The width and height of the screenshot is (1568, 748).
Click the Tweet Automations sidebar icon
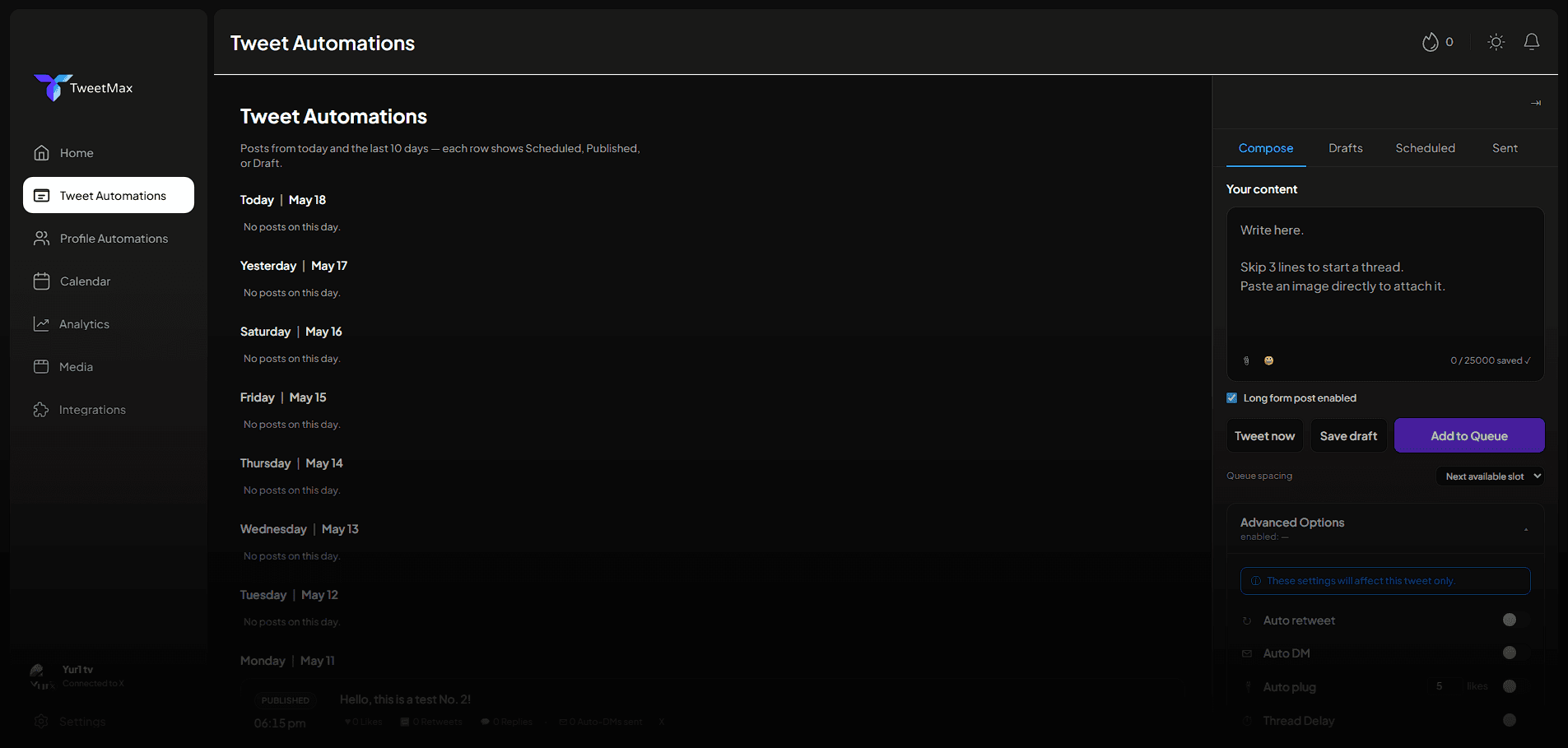click(41, 196)
